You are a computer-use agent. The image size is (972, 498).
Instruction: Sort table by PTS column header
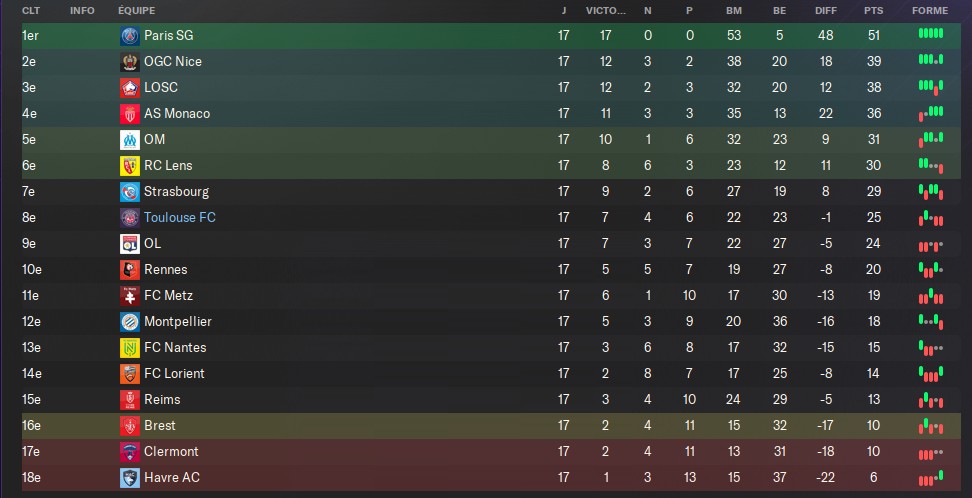[x=873, y=11]
